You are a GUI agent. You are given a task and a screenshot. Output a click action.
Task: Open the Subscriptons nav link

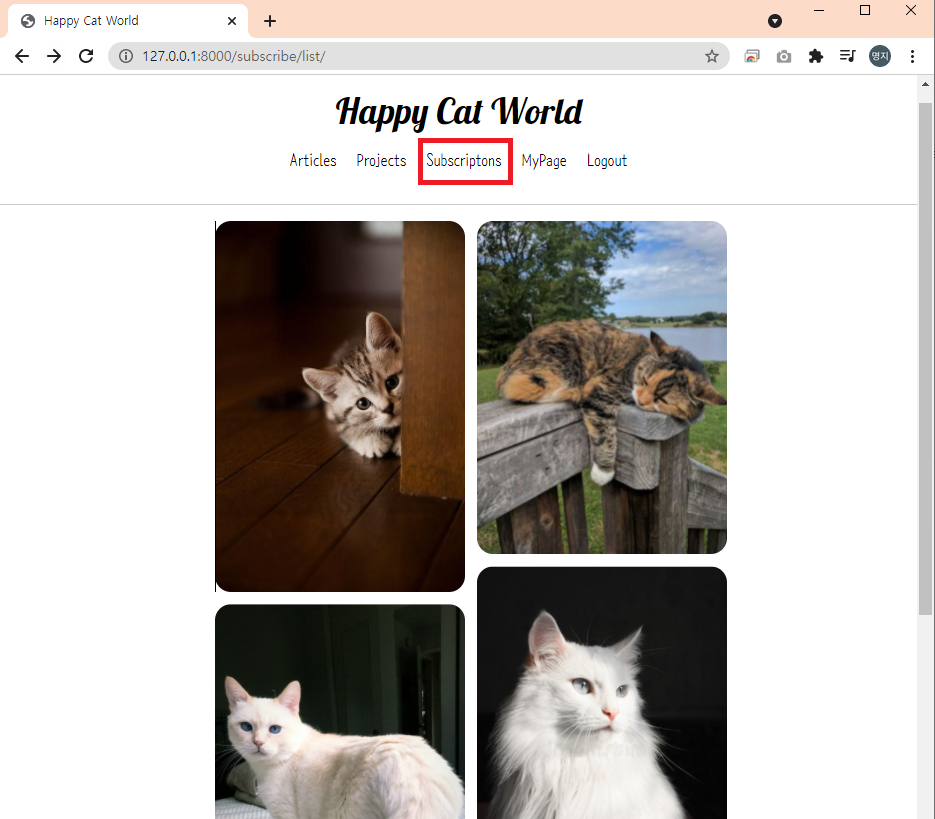pyautogui.click(x=464, y=160)
